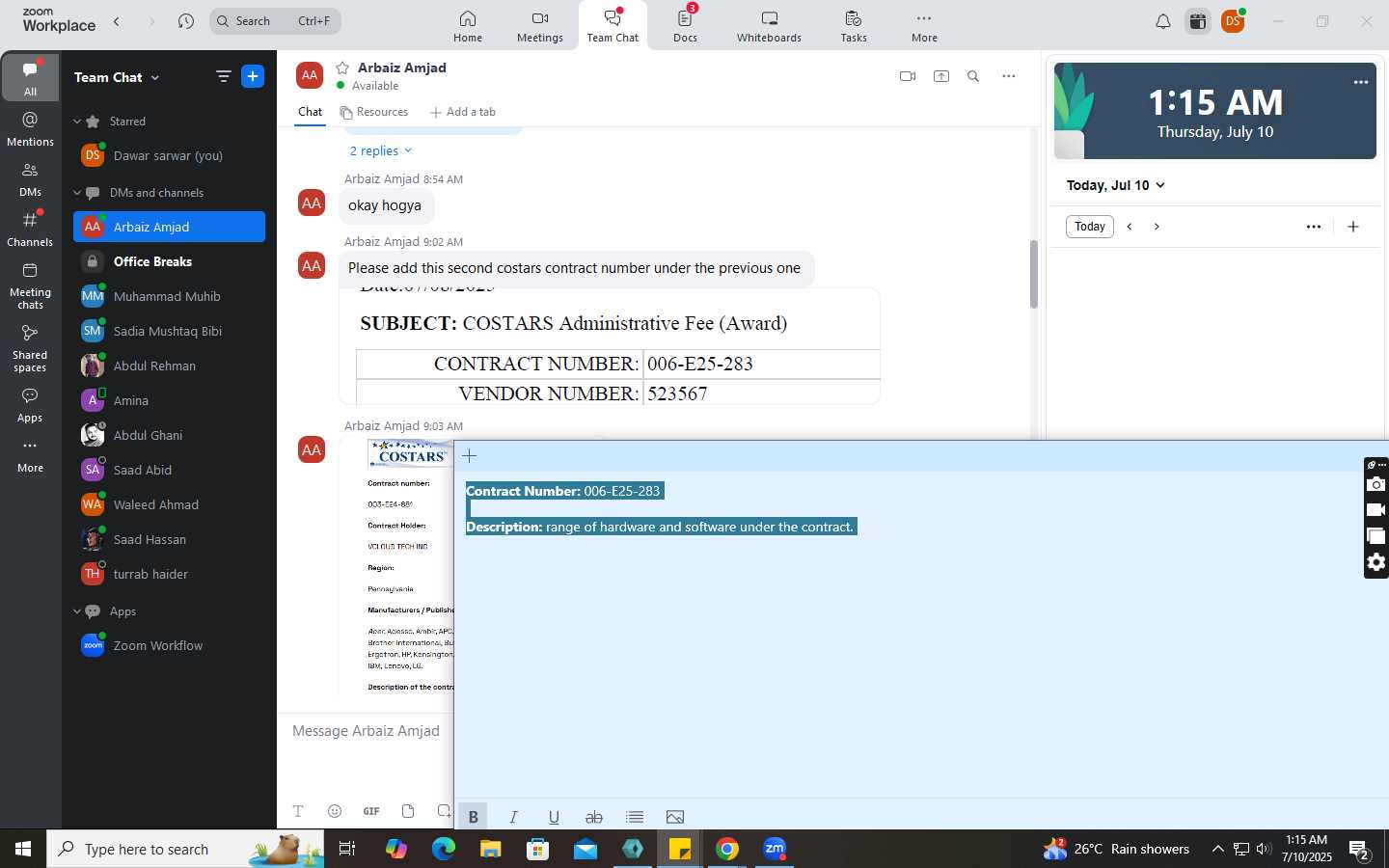The image size is (1389, 868).
Task: Click the blue new chat plus button
Action: pos(253,76)
